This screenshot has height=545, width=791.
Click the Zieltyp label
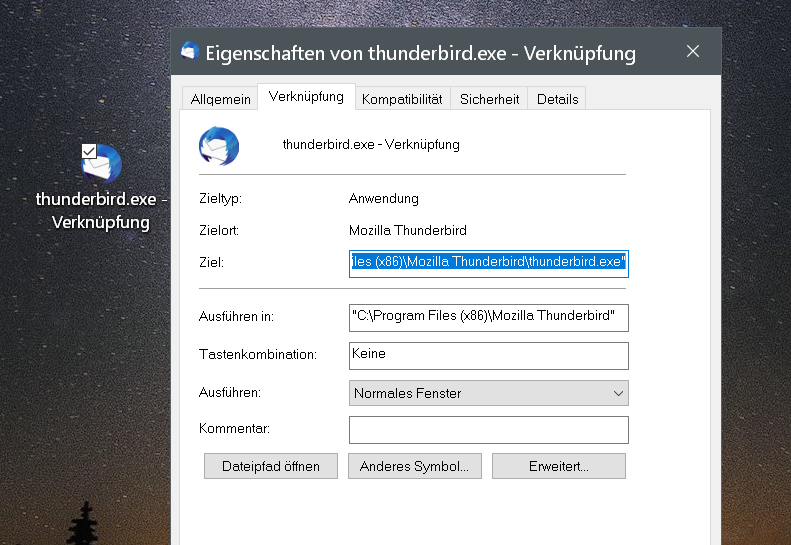coord(220,198)
